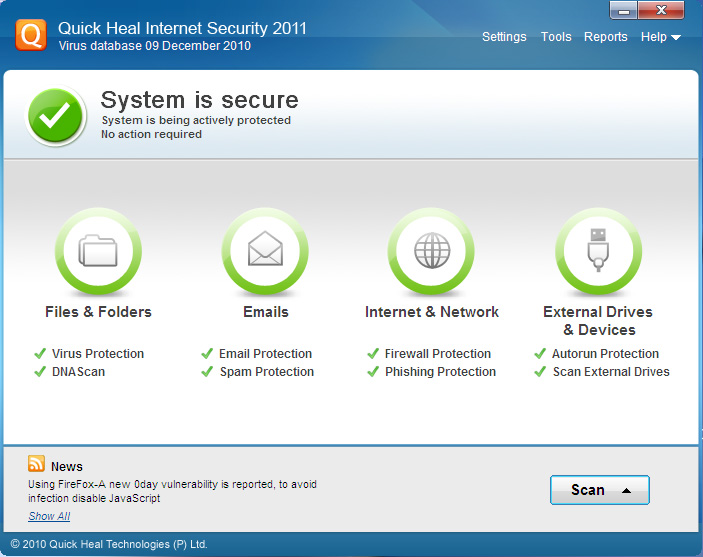Select the Autorun Protection label

click(x=605, y=353)
